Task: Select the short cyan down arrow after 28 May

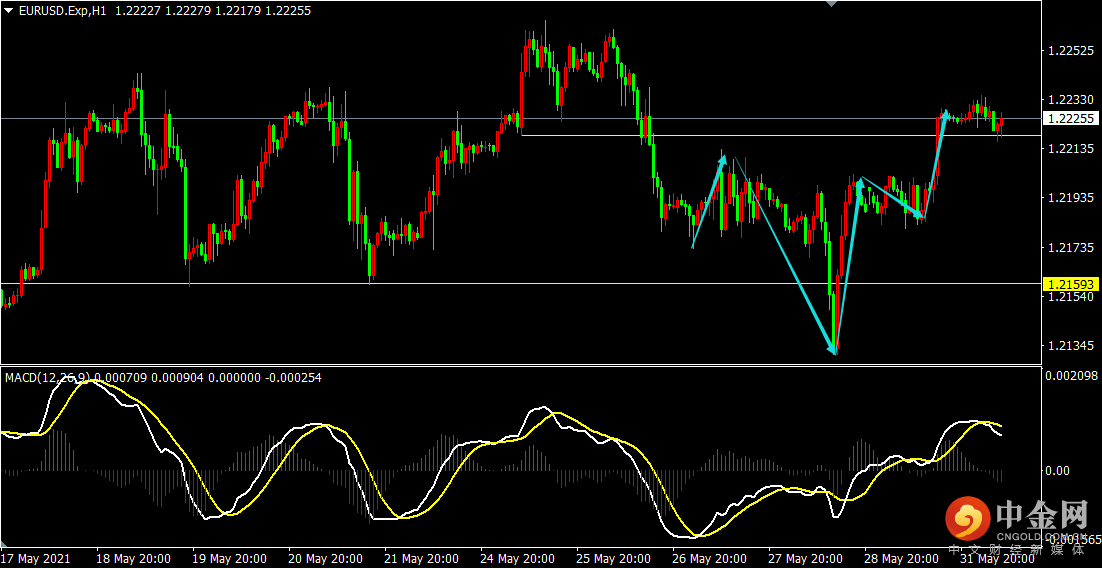Action: 892,198
